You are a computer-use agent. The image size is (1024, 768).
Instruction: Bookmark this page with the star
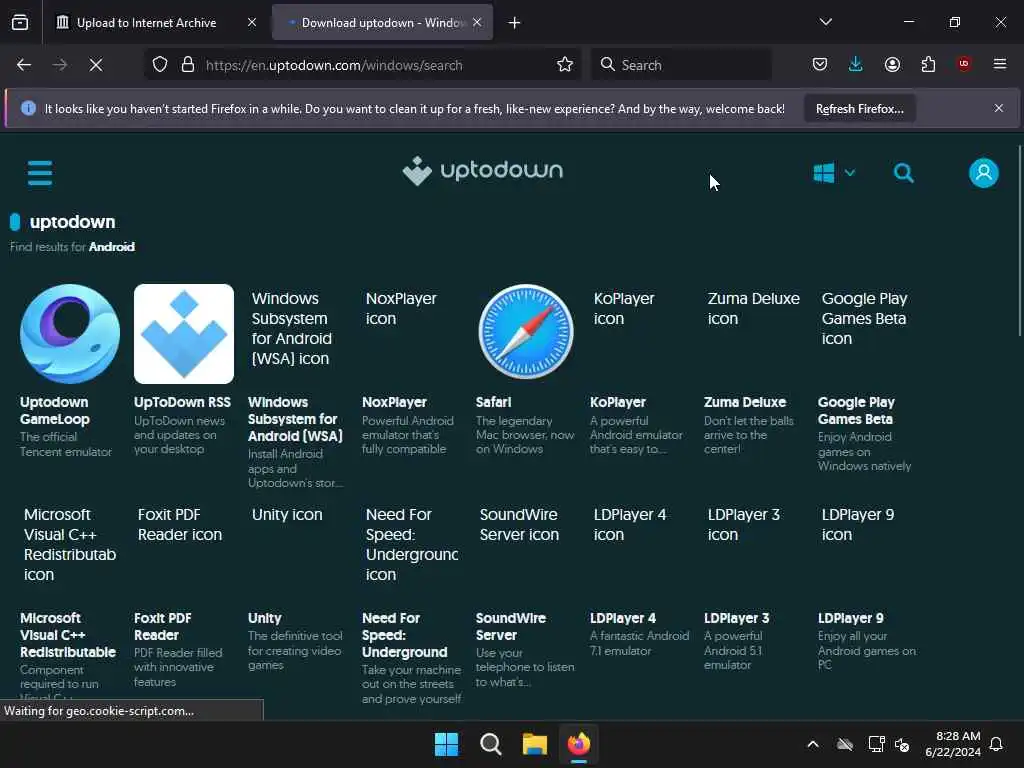point(565,65)
